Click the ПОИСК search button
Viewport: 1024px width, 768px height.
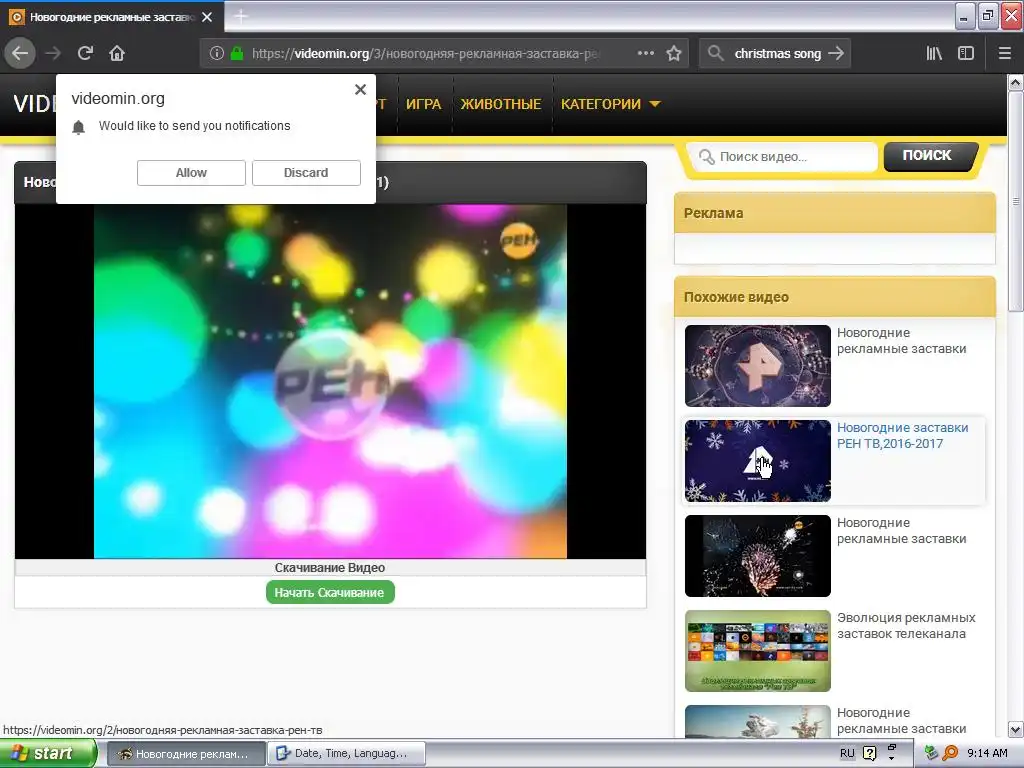pos(930,156)
